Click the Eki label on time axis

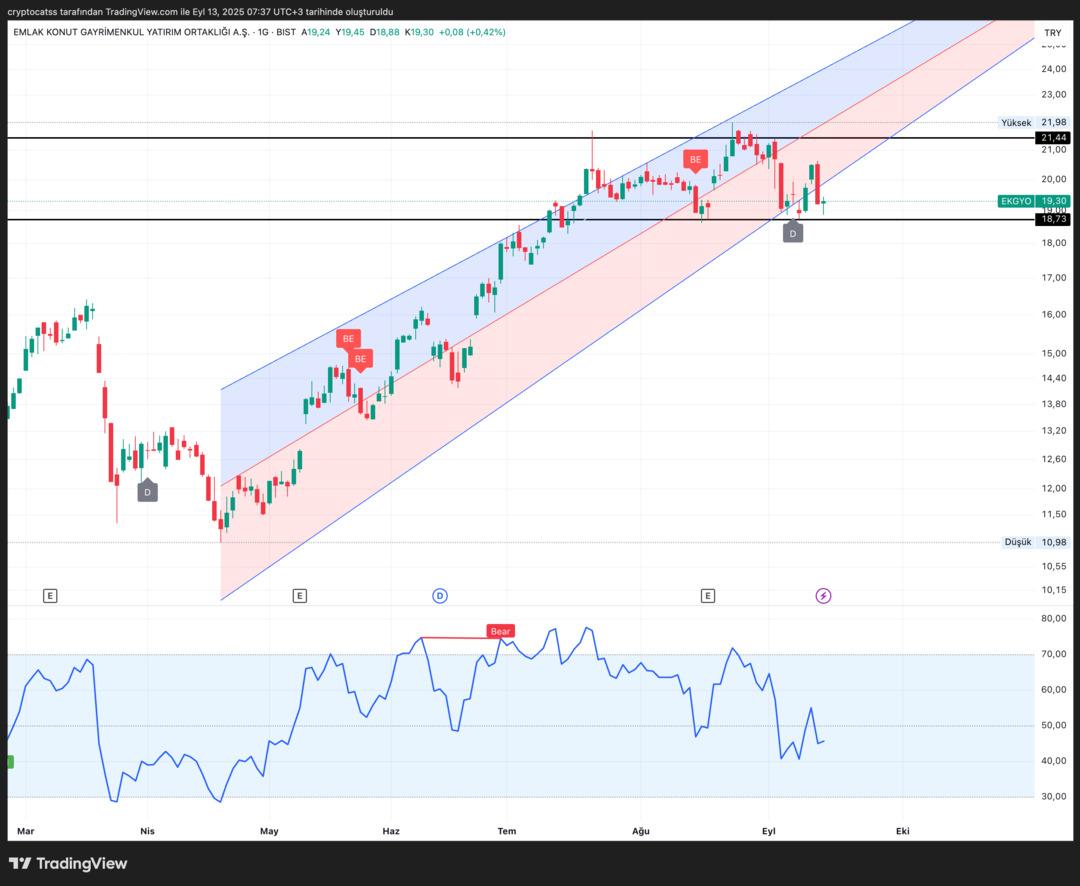point(902,831)
